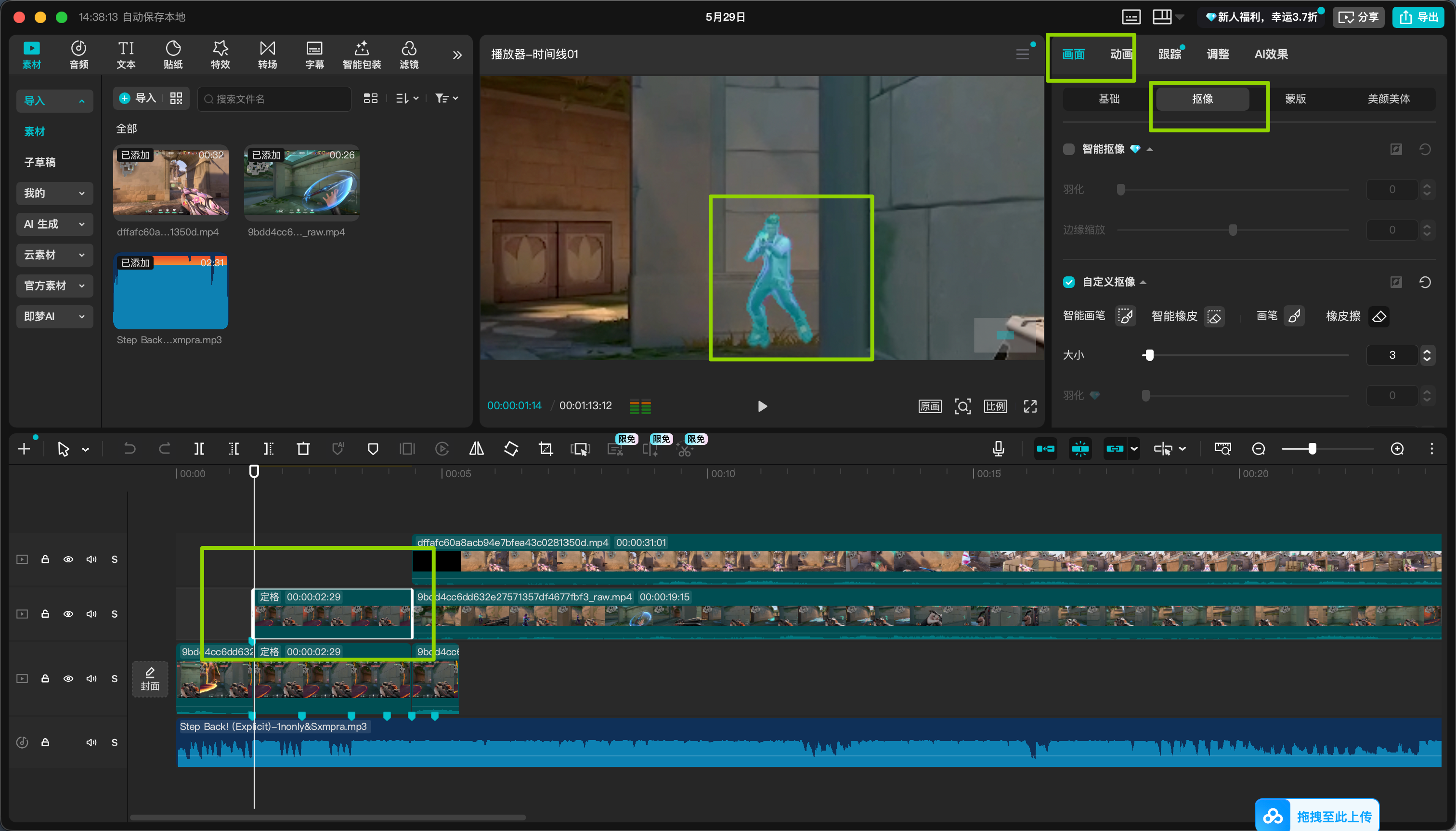Open the Audio (音频) panel
1456x831 pixels.
click(x=79, y=55)
